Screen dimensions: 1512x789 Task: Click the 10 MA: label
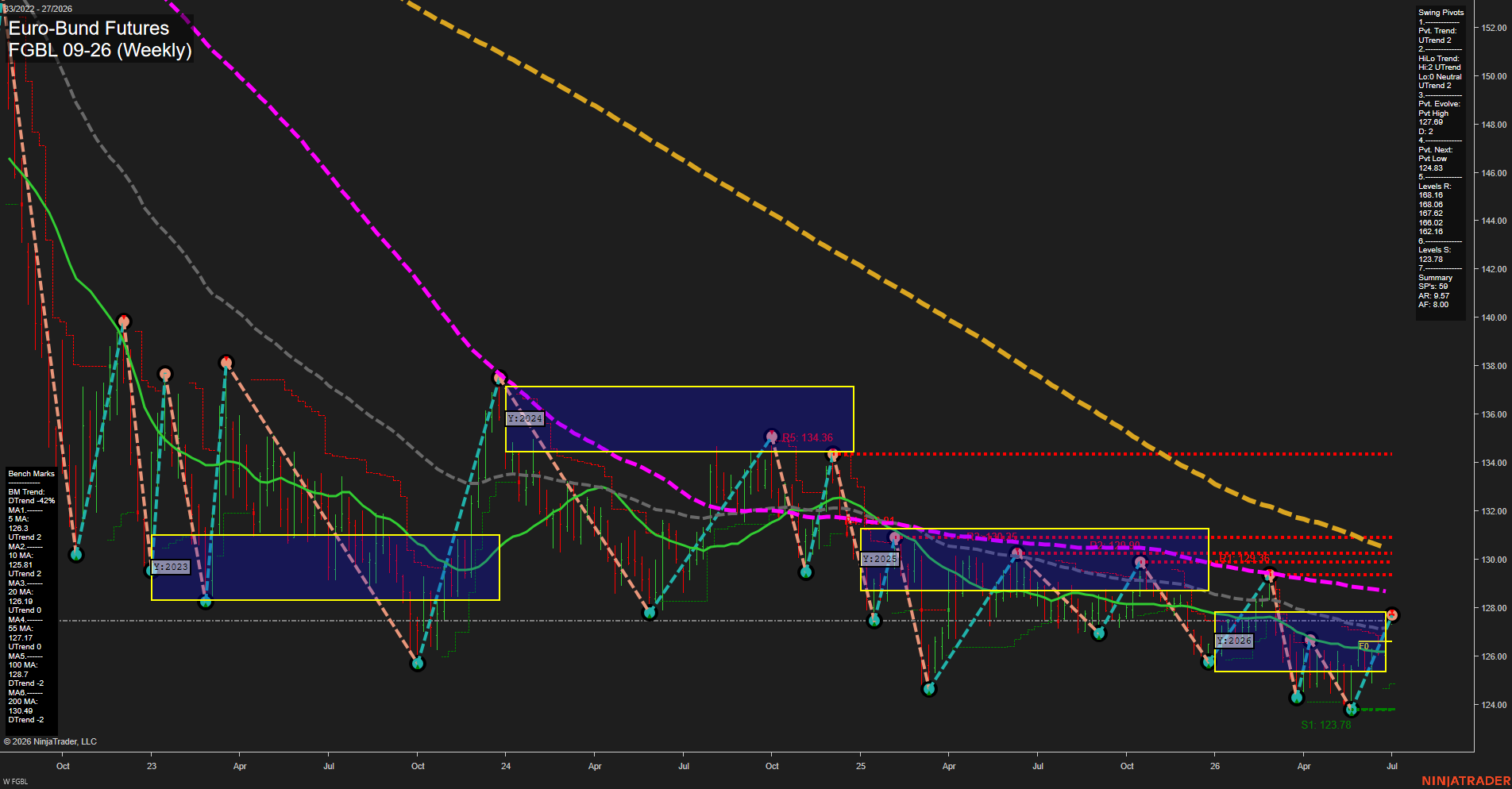point(21,556)
